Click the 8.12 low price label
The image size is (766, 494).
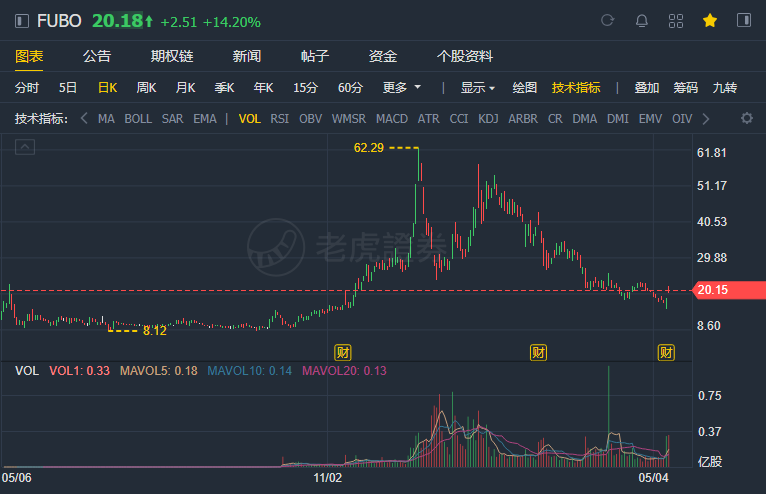[x=155, y=331]
